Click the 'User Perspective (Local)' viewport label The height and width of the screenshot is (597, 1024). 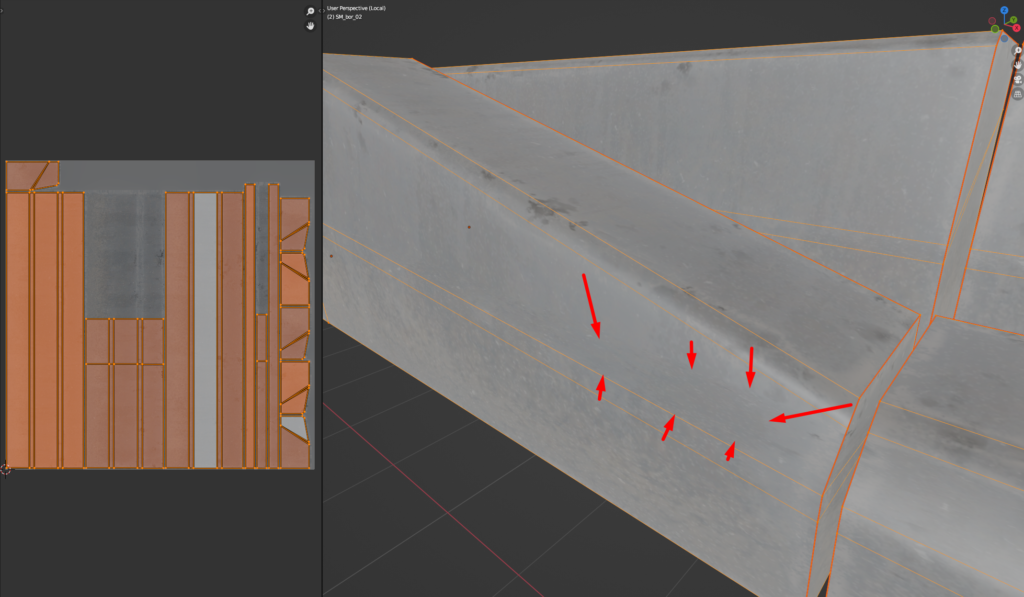(x=356, y=8)
